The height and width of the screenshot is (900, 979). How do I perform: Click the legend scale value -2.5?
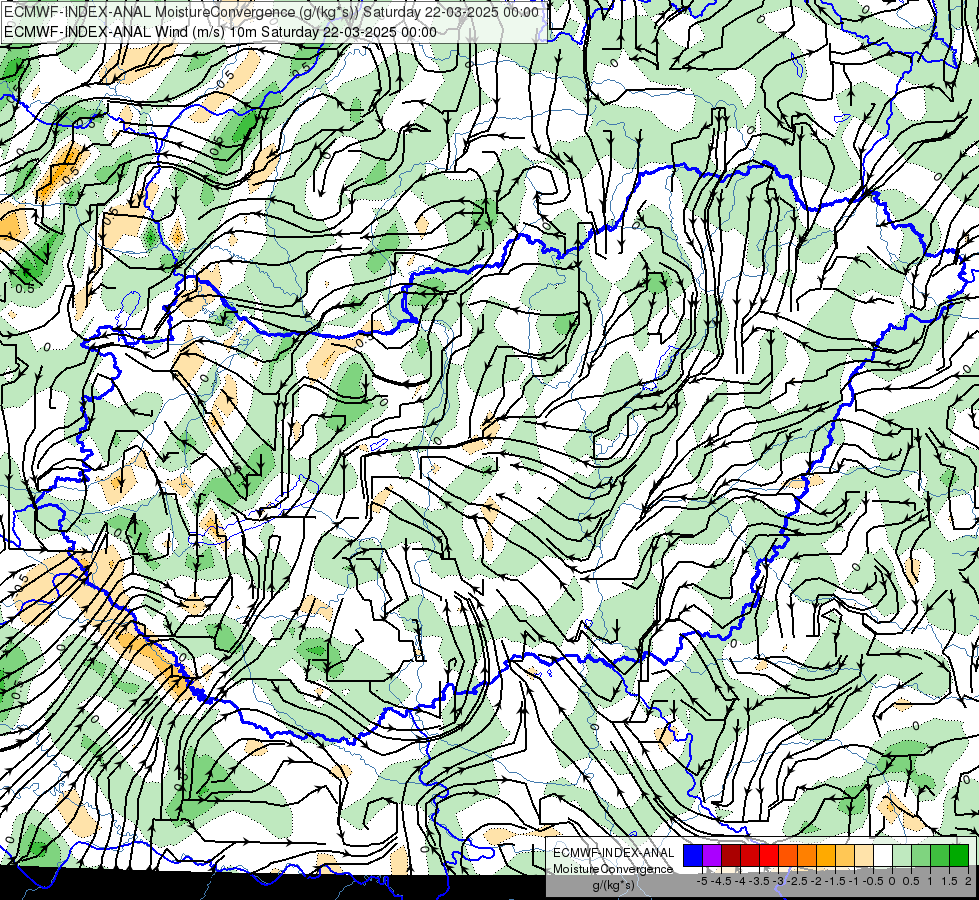point(797,881)
